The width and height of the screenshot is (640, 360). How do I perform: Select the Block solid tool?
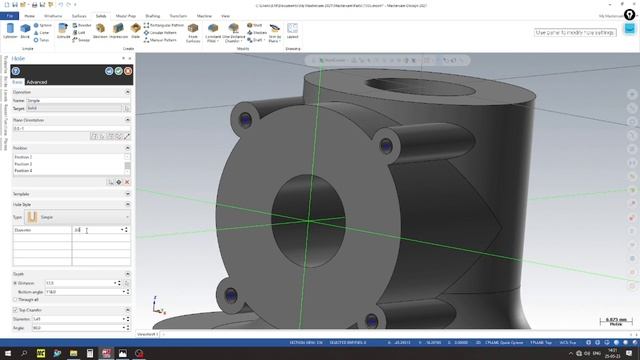coord(25,31)
